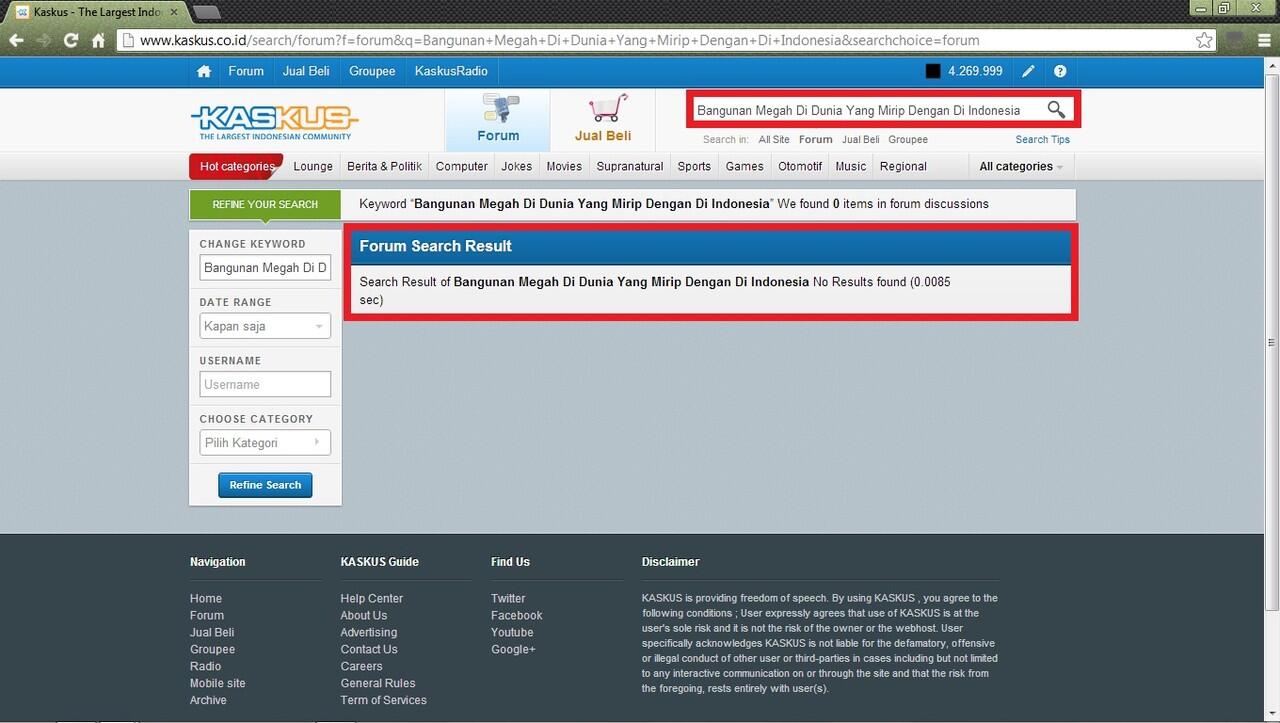Open the help question mark icon
The image size is (1280, 723).
point(1060,71)
